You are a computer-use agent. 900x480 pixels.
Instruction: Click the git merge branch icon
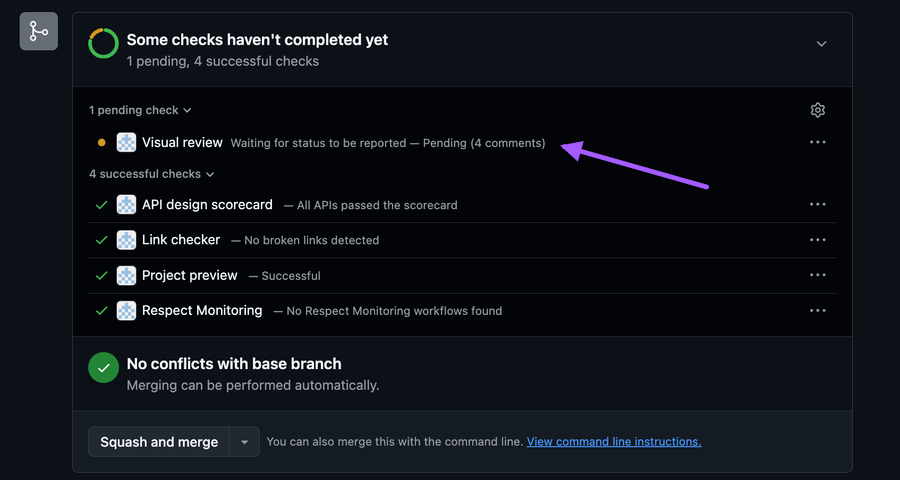pyautogui.click(x=39, y=31)
